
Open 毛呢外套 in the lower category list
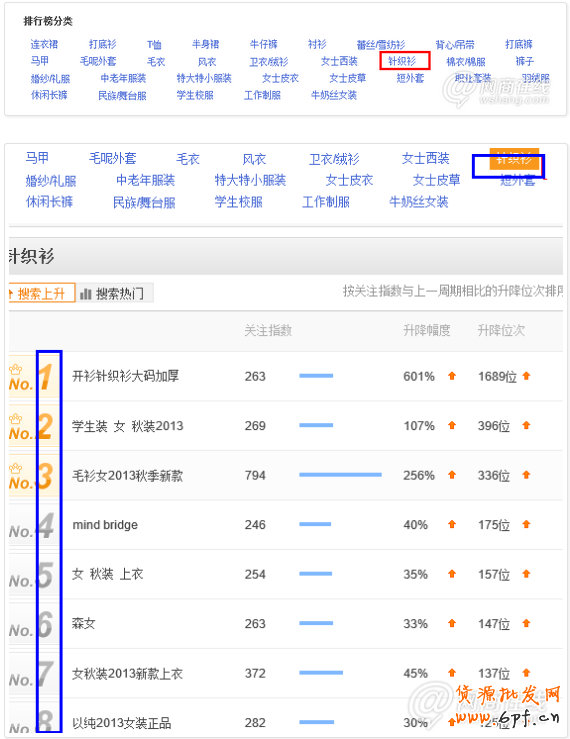pos(113,158)
